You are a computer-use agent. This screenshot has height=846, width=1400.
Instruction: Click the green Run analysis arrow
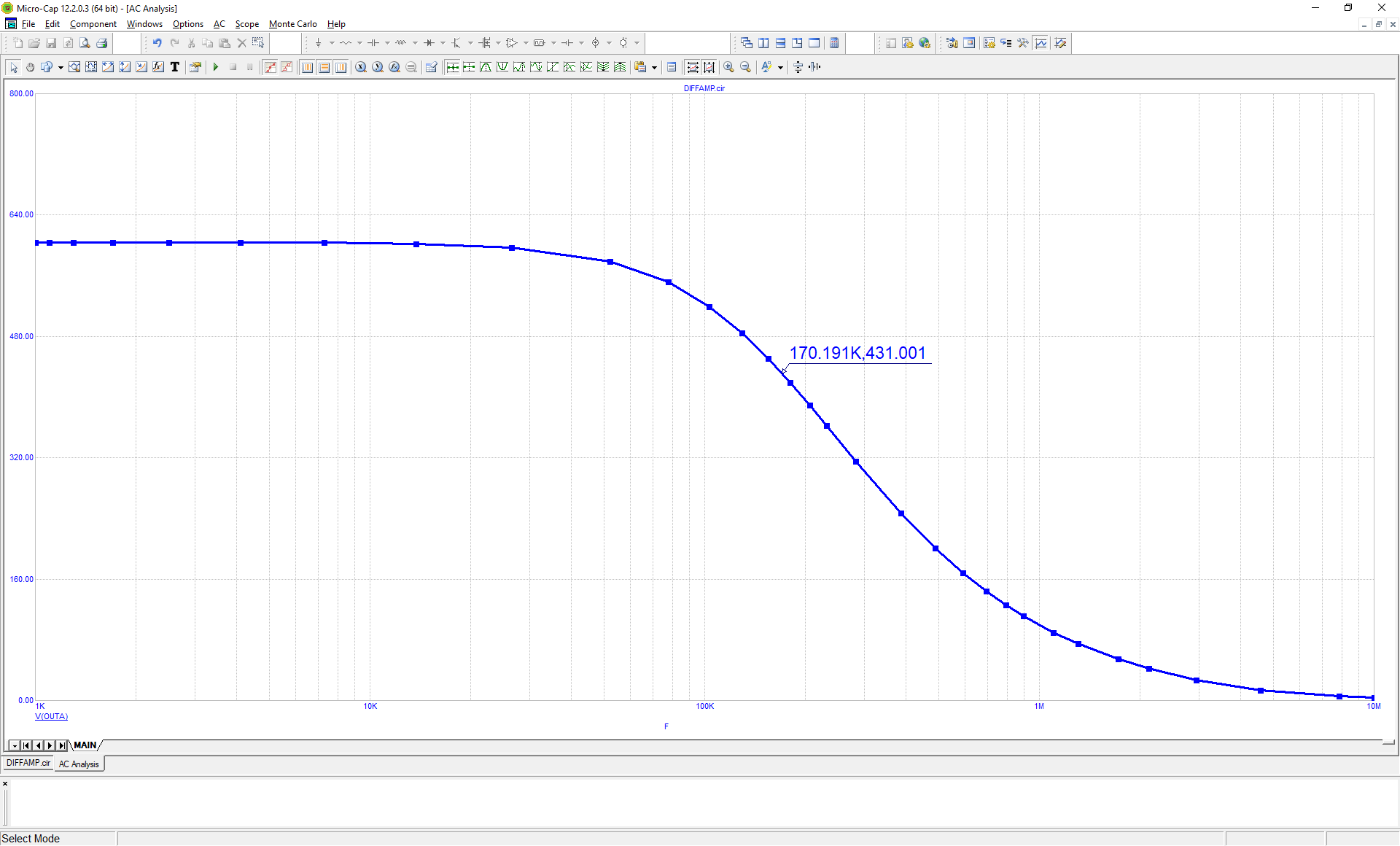(x=216, y=67)
